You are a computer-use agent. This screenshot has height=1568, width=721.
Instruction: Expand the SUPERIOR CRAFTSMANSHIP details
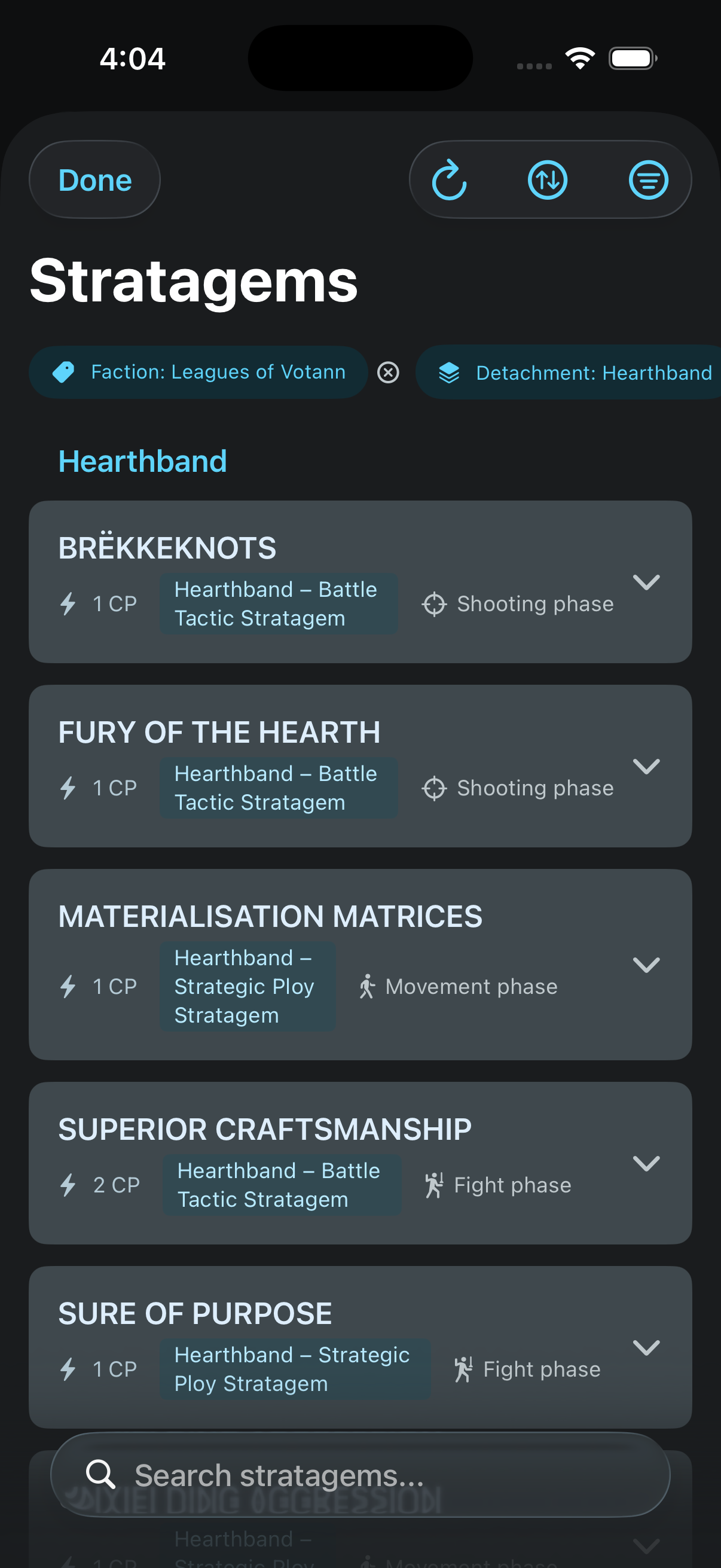pyautogui.click(x=646, y=1163)
